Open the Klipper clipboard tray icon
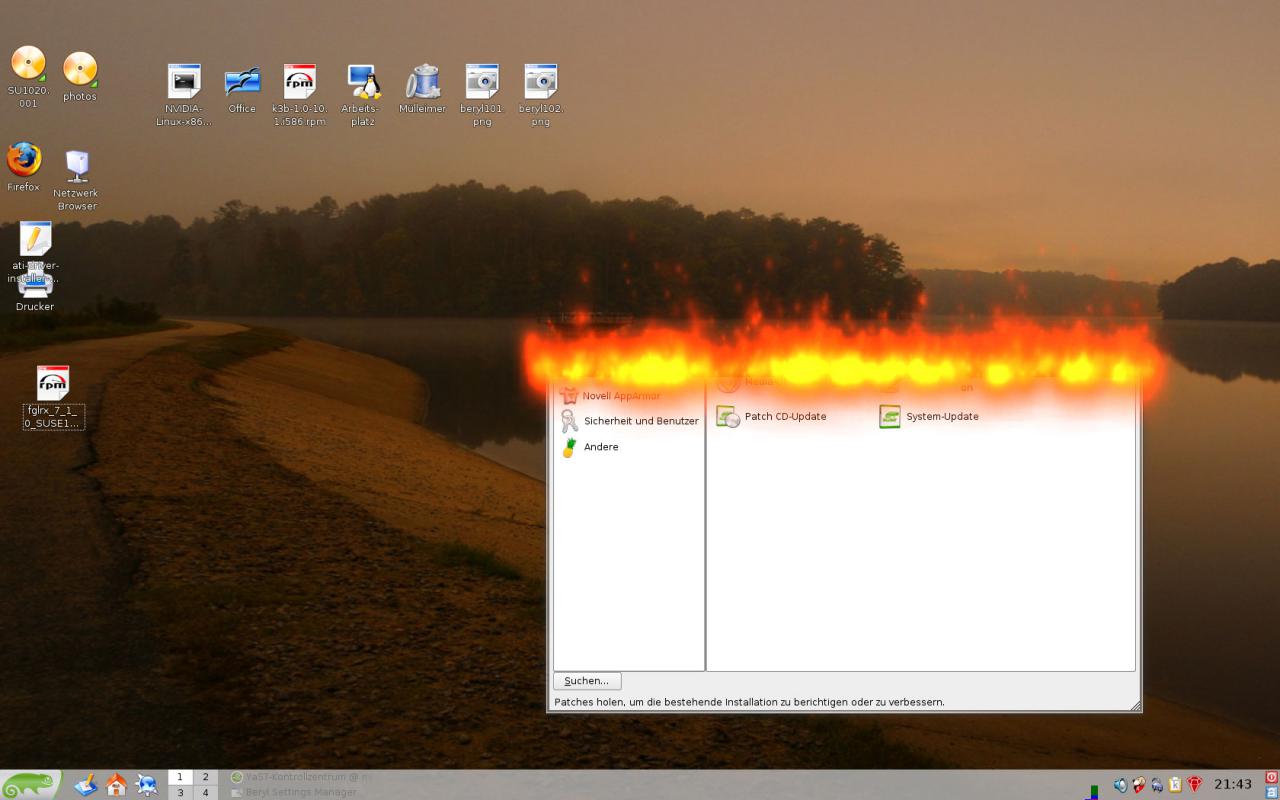The image size is (1280, 800). point(1176,785)
